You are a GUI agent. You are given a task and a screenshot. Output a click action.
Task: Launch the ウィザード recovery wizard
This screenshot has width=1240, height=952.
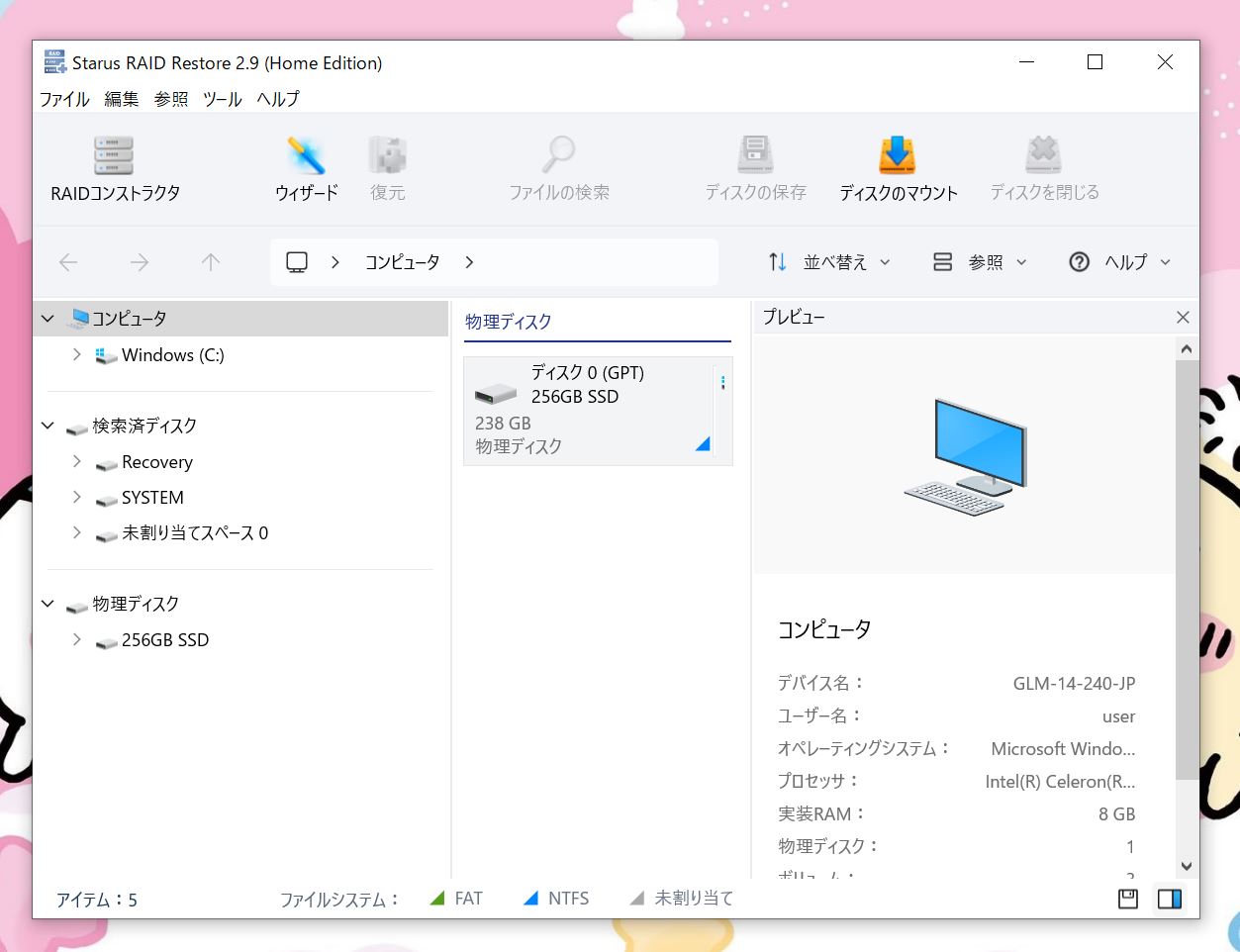pos(306,169)
